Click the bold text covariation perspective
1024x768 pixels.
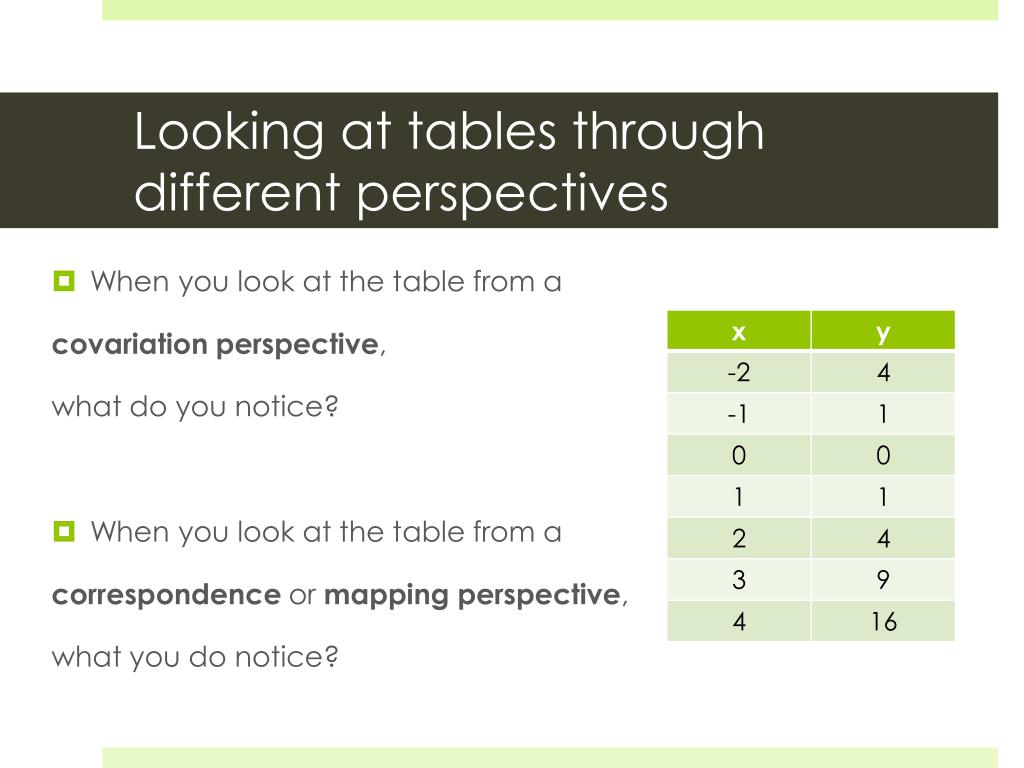coord(216,345)
